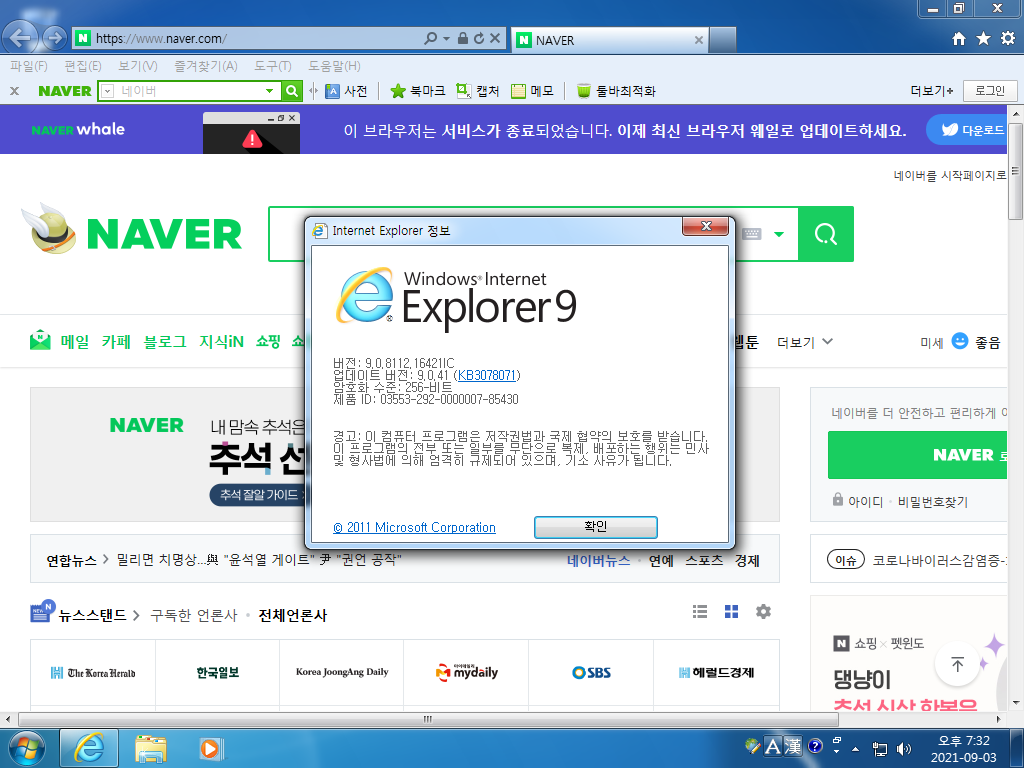Expand autocomplete arrow in Naver search box
The width and height of the screenshot is (1024, 768).
pyautogui.click(x=779, y=234)
